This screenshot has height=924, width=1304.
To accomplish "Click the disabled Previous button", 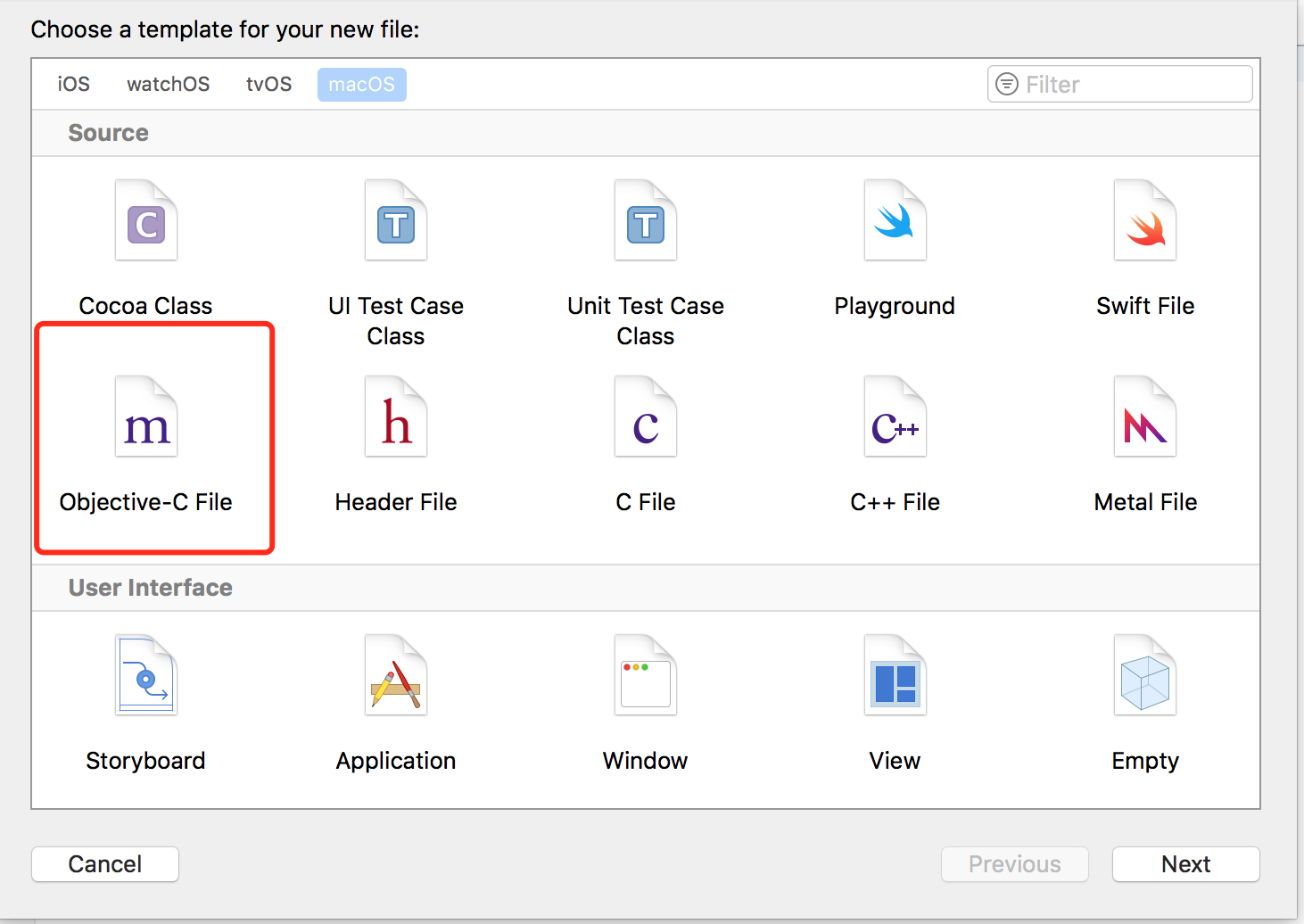I will pyautogui.click(x=1015, y=864).
